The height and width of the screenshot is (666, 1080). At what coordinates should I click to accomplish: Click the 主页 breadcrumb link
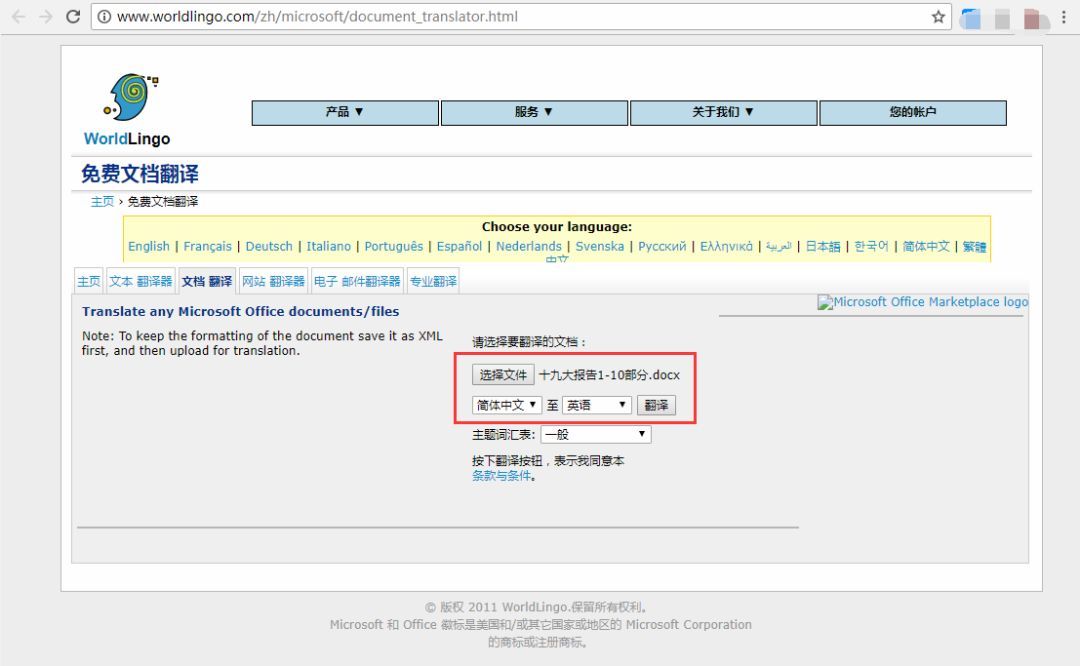click(102, 202)
